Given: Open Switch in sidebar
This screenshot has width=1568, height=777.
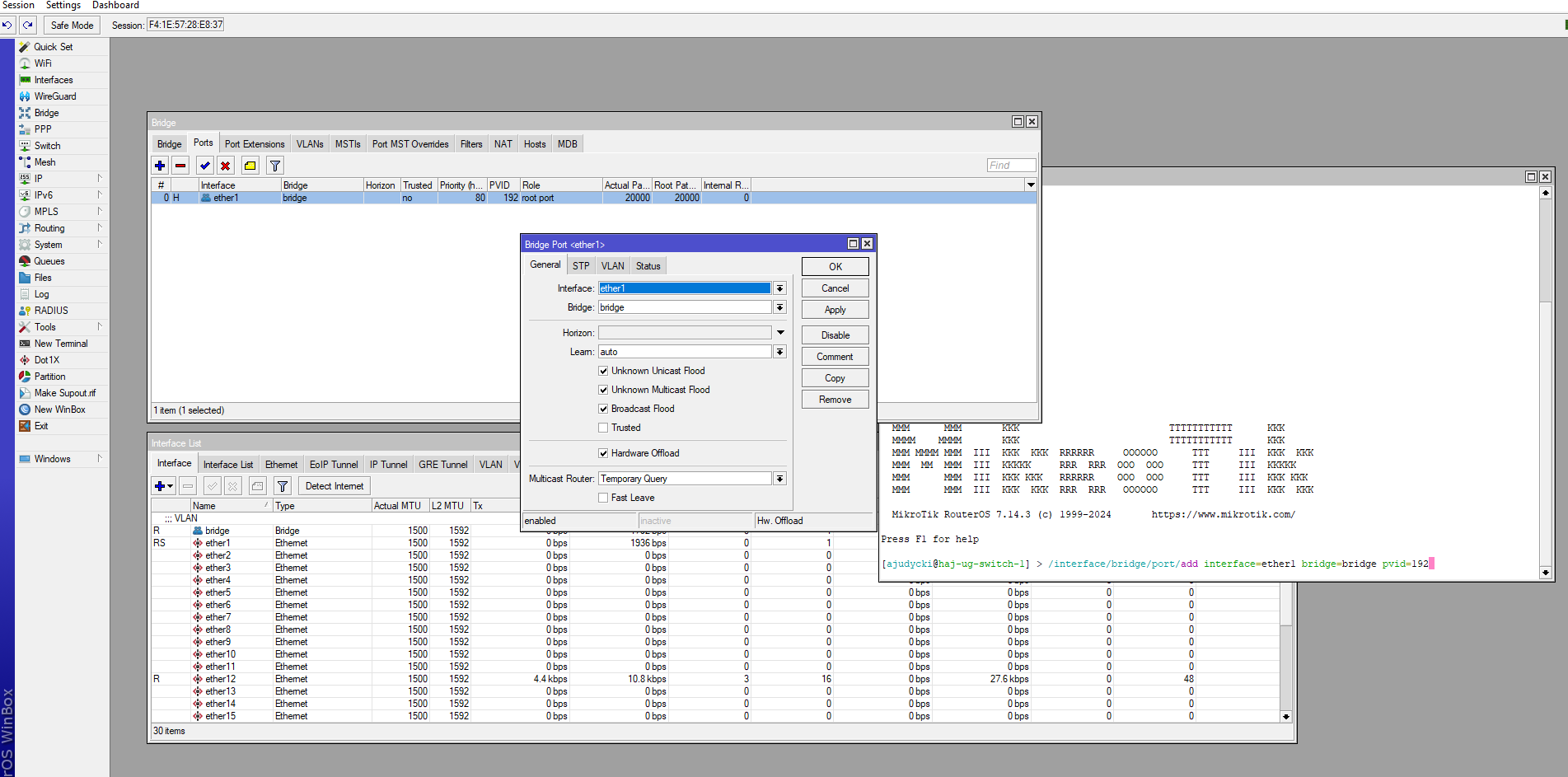Looking at the screenshot, I should click(47, 146).
